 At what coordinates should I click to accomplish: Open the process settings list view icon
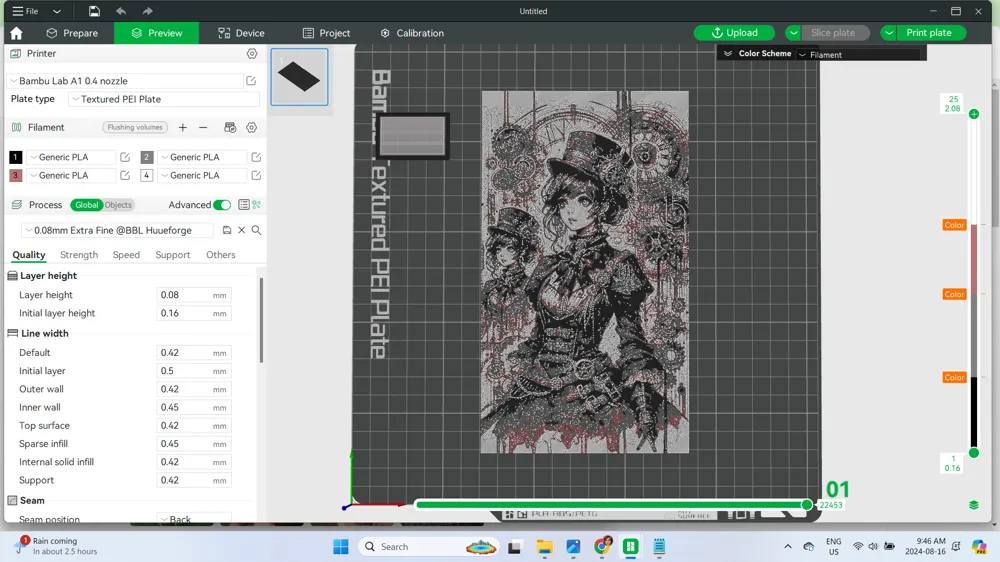244,205
